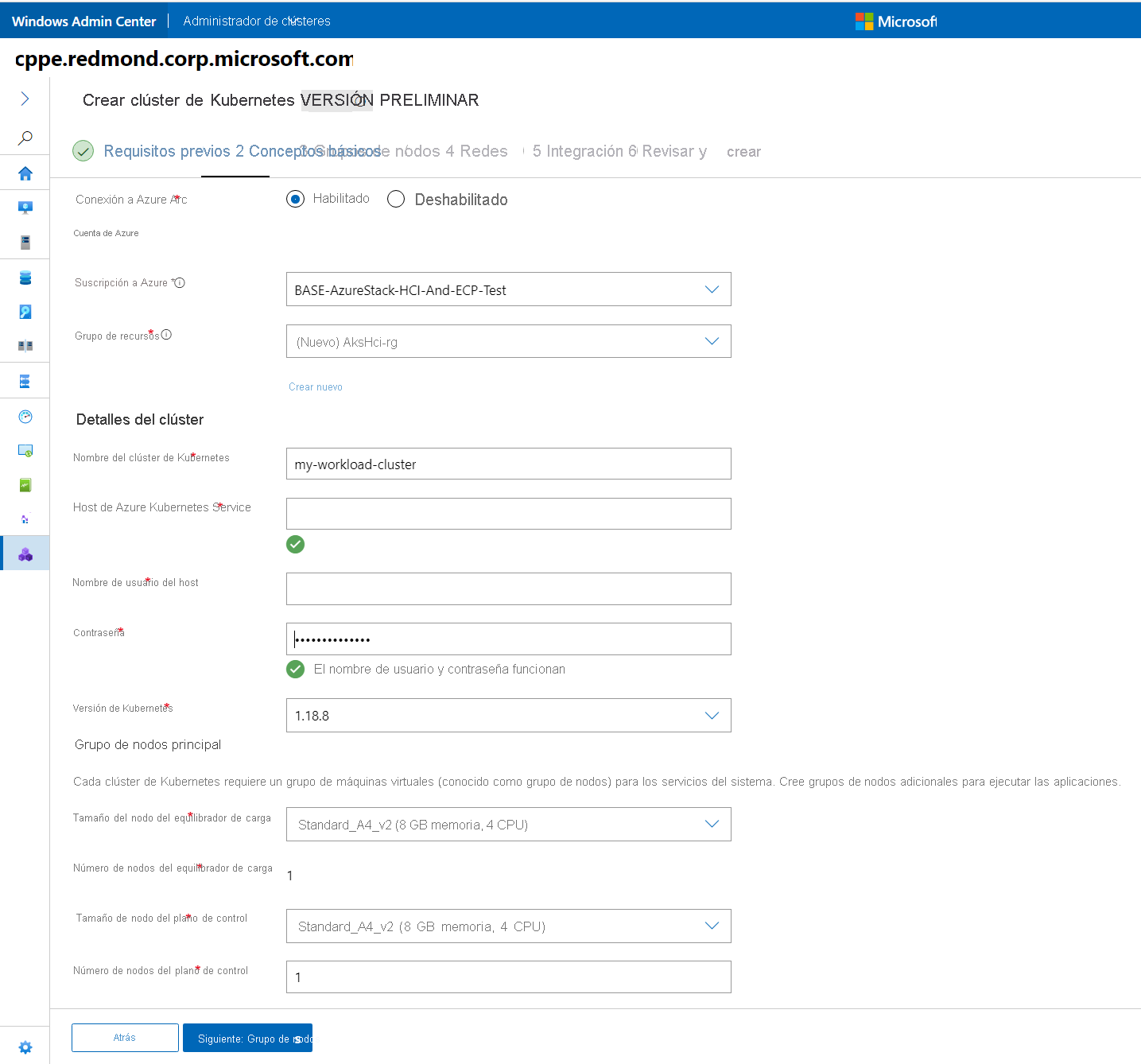Click the Siguiente: Grupo de nodos button
Image resolution: width=1141 pixels, height=1064 pixels.
(247, 1038)
